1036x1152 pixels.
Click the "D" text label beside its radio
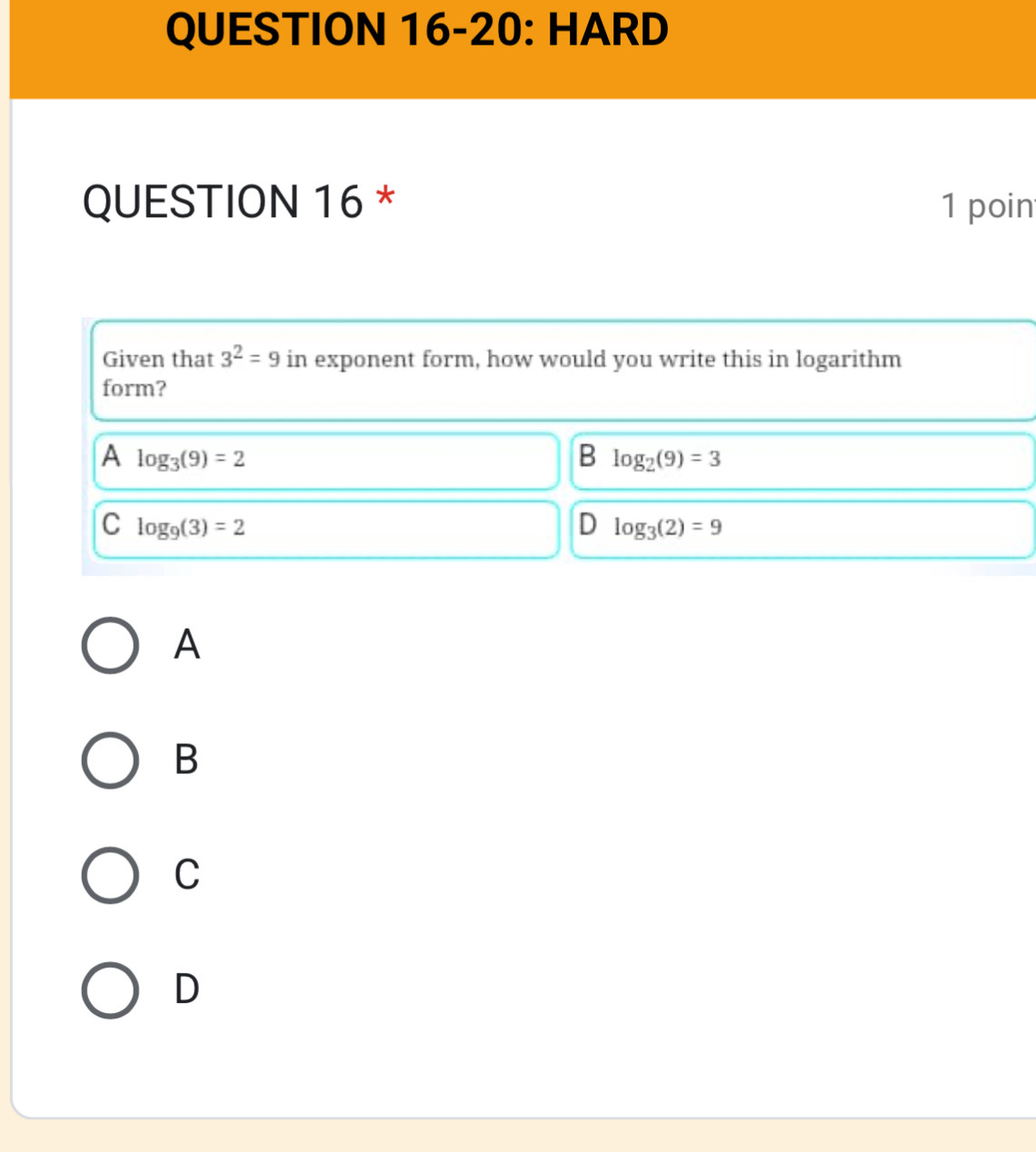[x=186, y=988]
